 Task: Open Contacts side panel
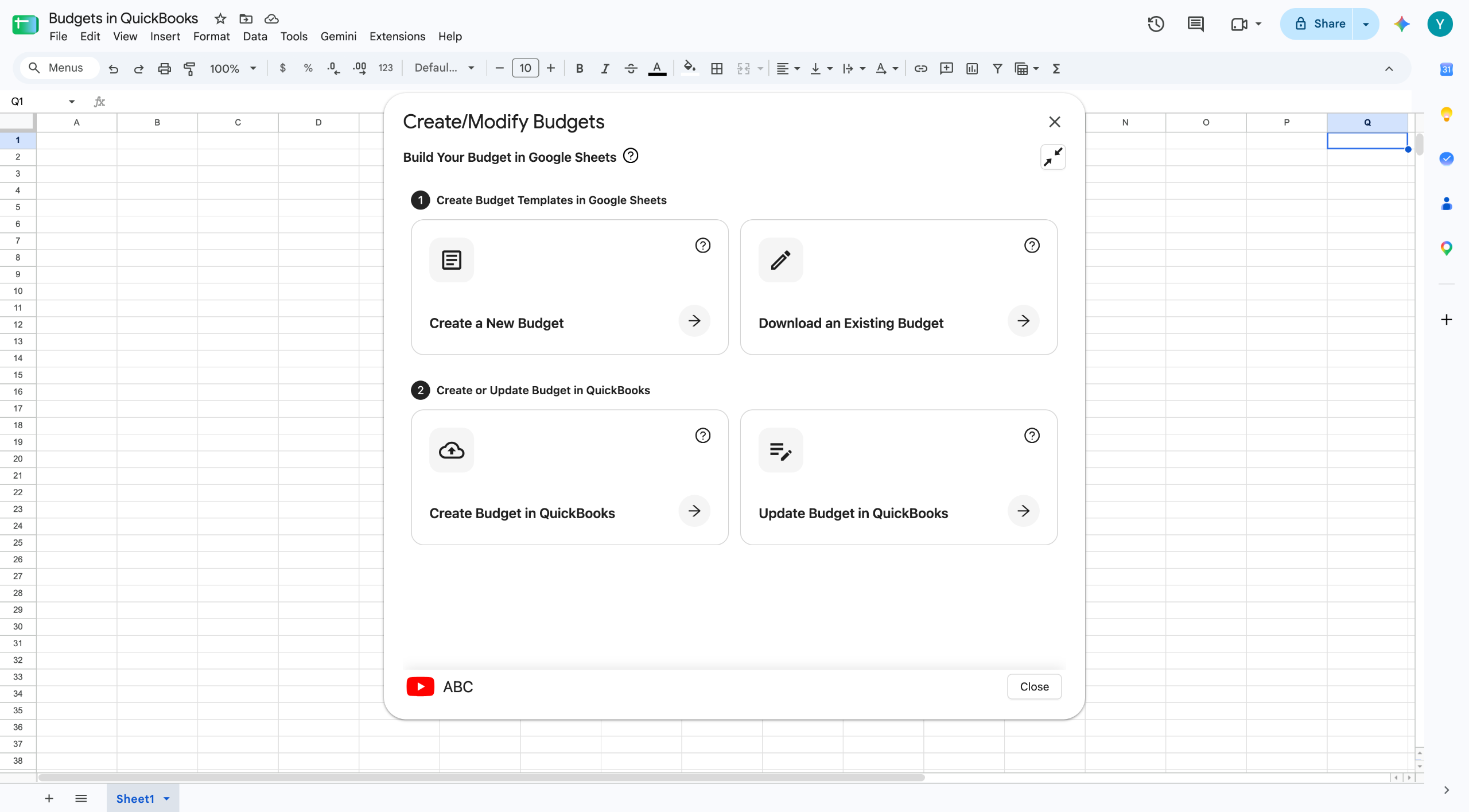1446,204
